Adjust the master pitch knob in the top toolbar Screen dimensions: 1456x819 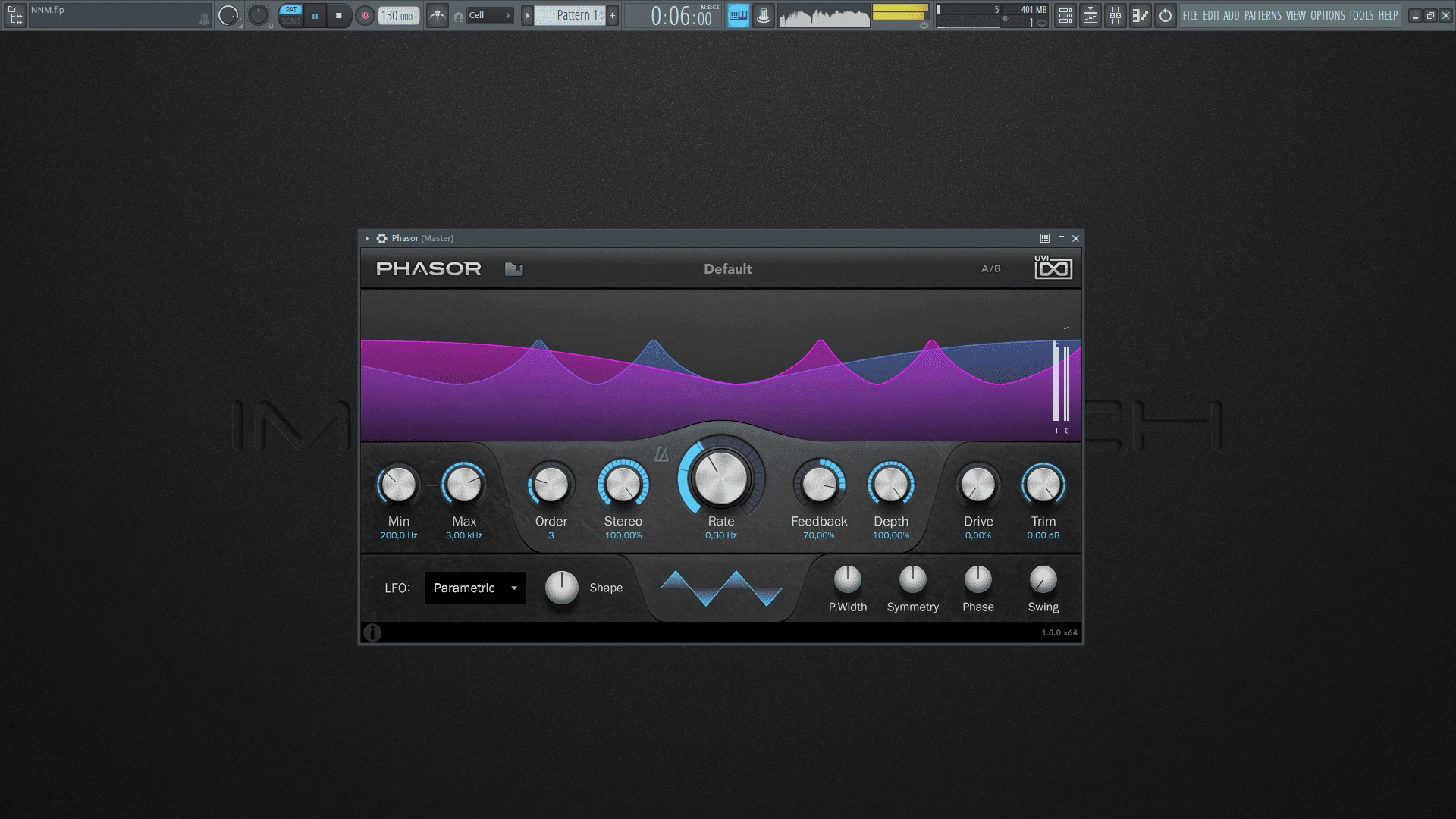259,15
